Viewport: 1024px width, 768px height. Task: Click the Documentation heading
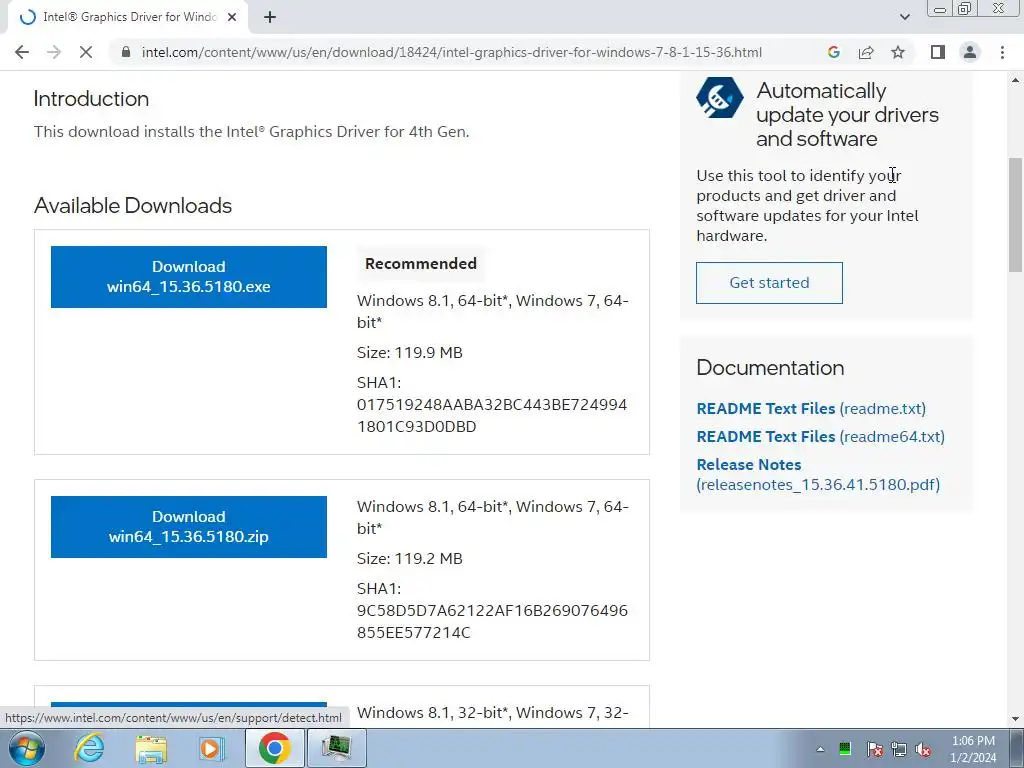pyautogui.click(x=770, y=368)
